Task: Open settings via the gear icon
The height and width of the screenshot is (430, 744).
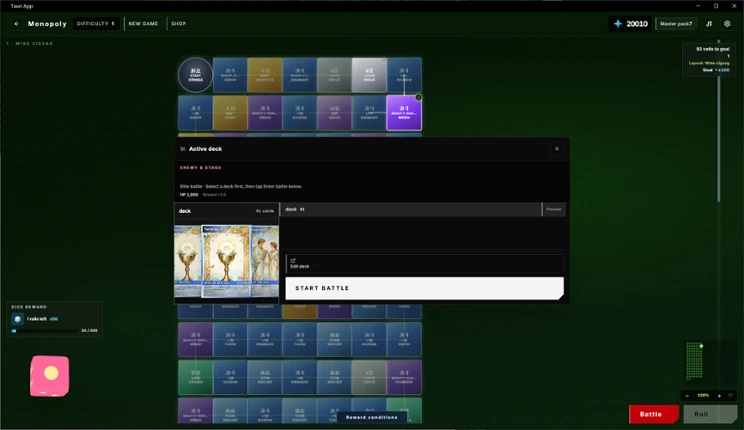Action: click(727, 24)
